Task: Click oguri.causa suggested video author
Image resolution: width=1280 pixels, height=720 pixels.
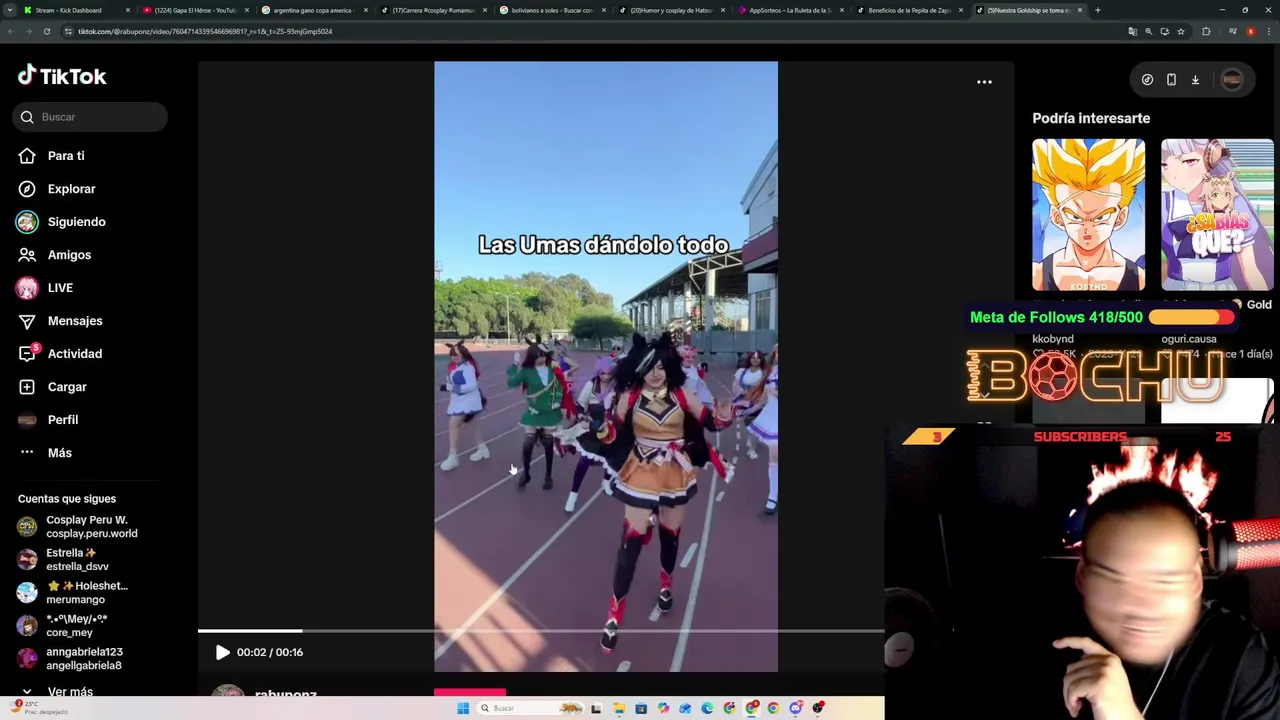Action: (x=1189, y=339)
